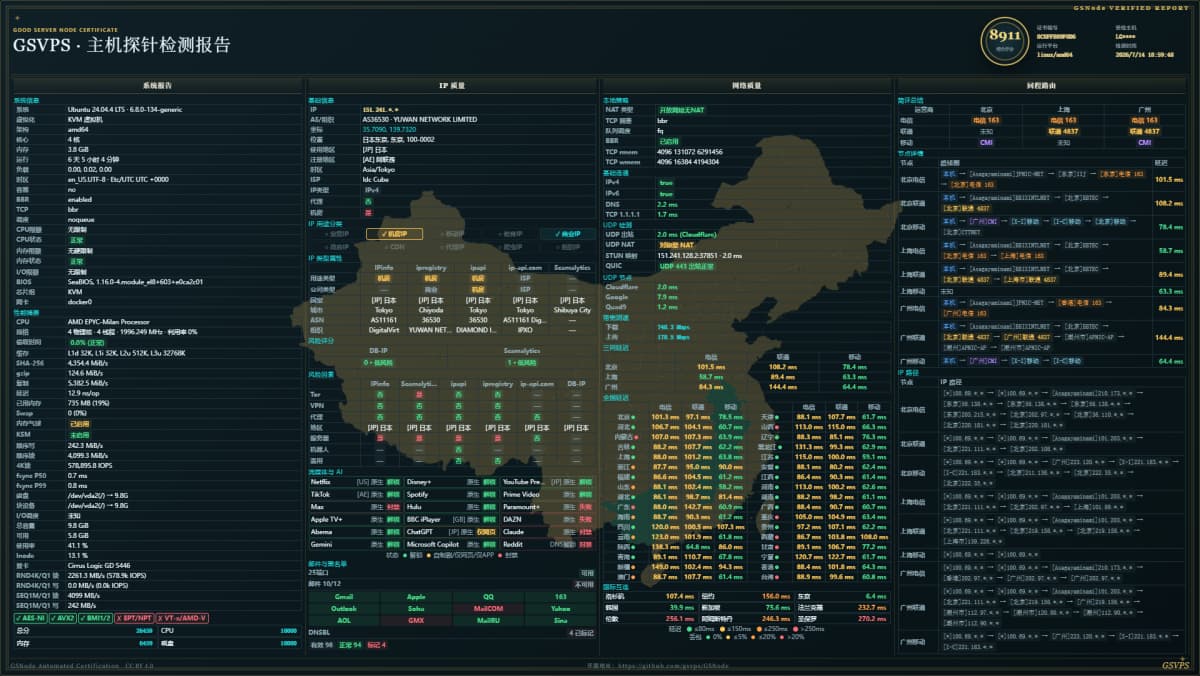Click the Netflix streaming unlock row
The image size is (1200, 676).
coord(356,482)
